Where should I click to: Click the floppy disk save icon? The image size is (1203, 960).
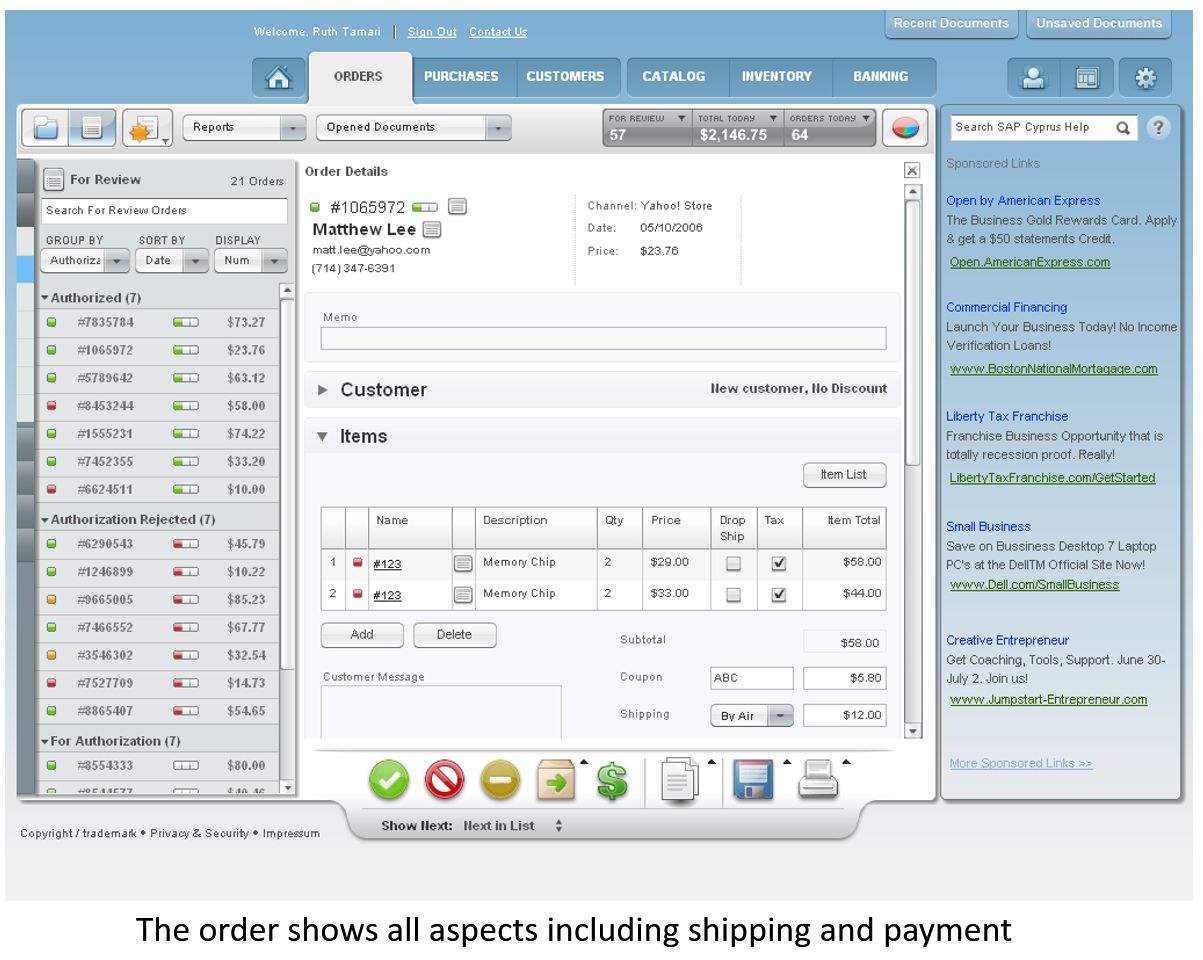[x=754, y=780]
